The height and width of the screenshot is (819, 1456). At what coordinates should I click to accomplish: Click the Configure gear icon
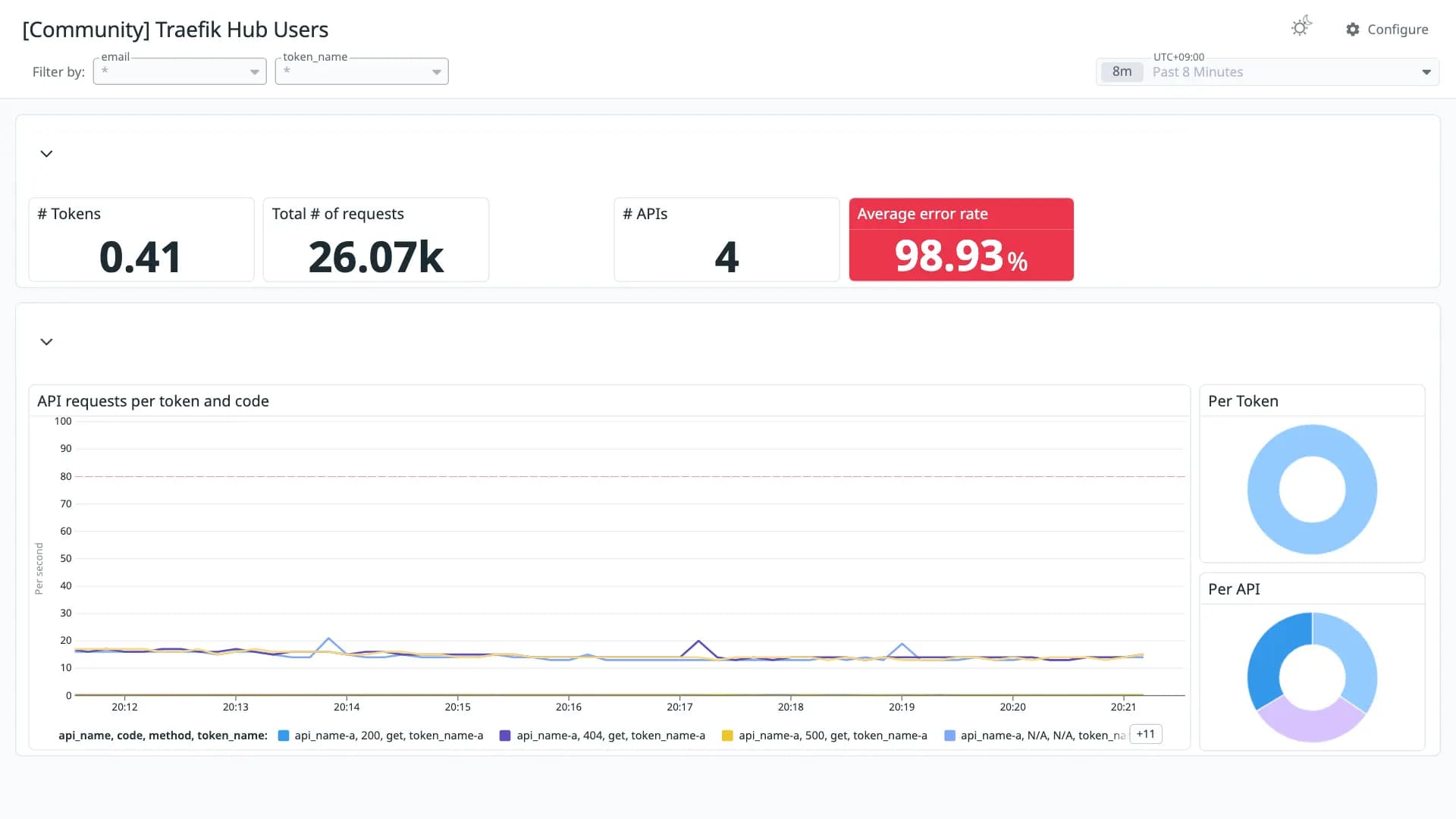1353,30
